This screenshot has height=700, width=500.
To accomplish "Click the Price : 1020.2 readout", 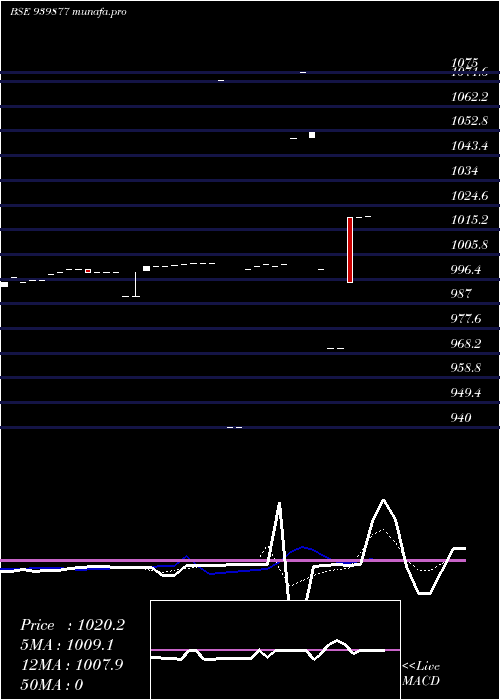I will 72,625.
